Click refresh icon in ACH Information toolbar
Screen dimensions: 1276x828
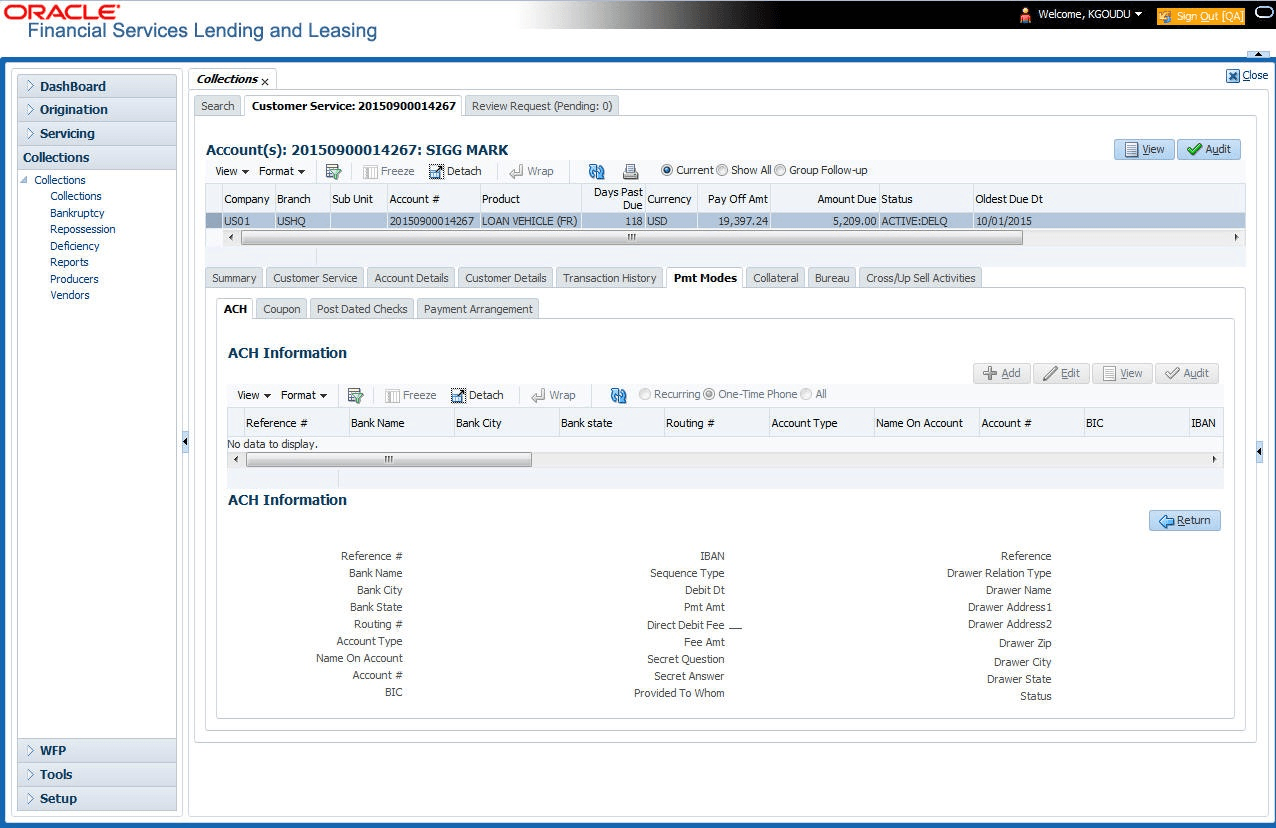click(619, 395)
